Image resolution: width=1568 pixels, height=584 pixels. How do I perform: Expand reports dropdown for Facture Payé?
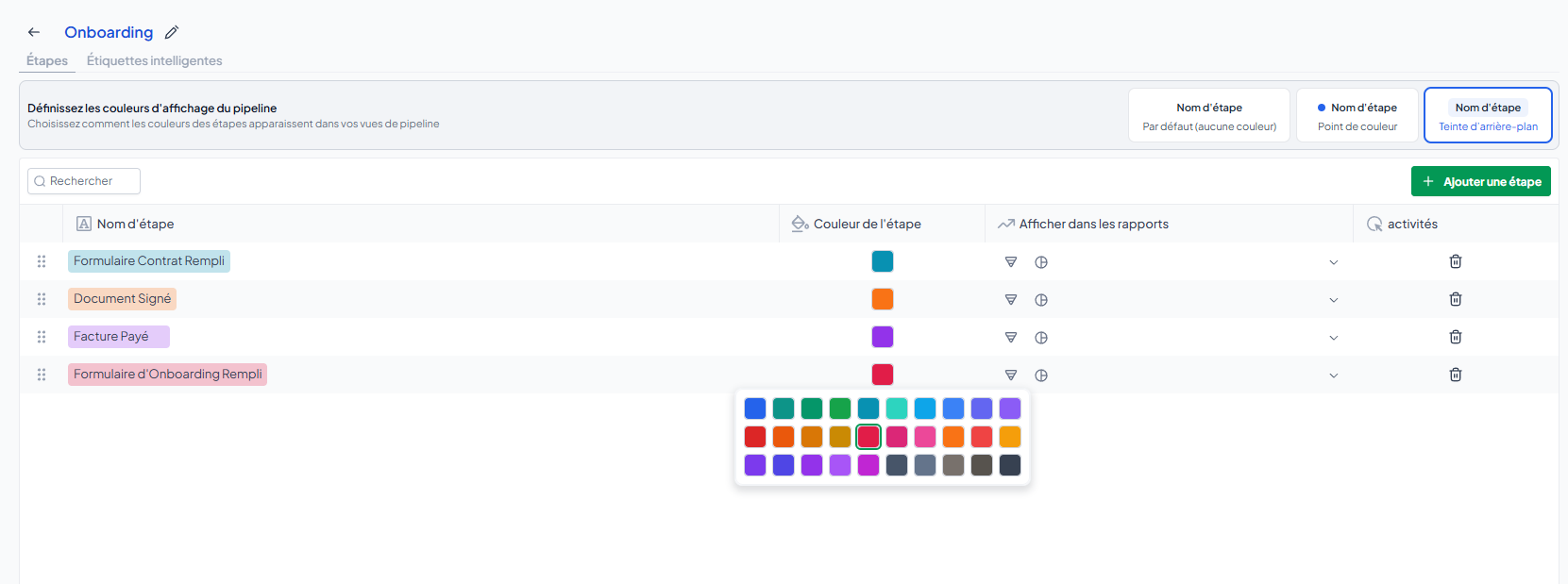coord(1334,338)
